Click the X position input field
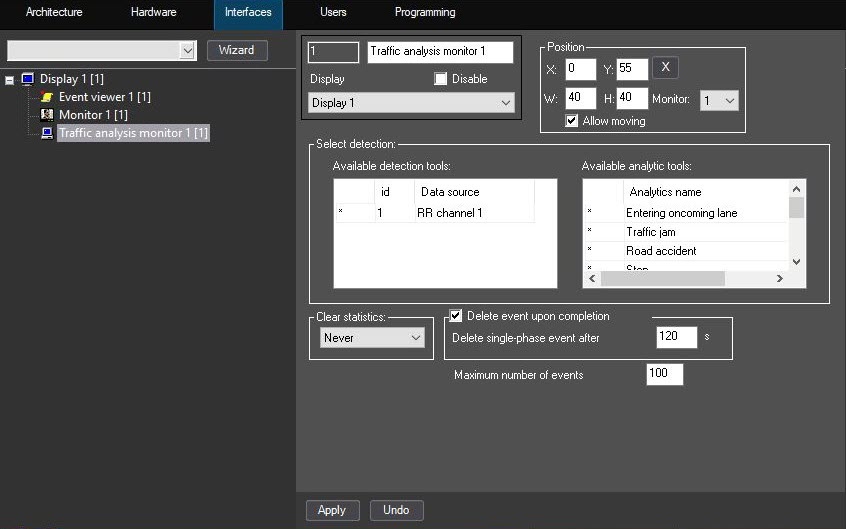 pyautogui.click(x=581, y=69)
